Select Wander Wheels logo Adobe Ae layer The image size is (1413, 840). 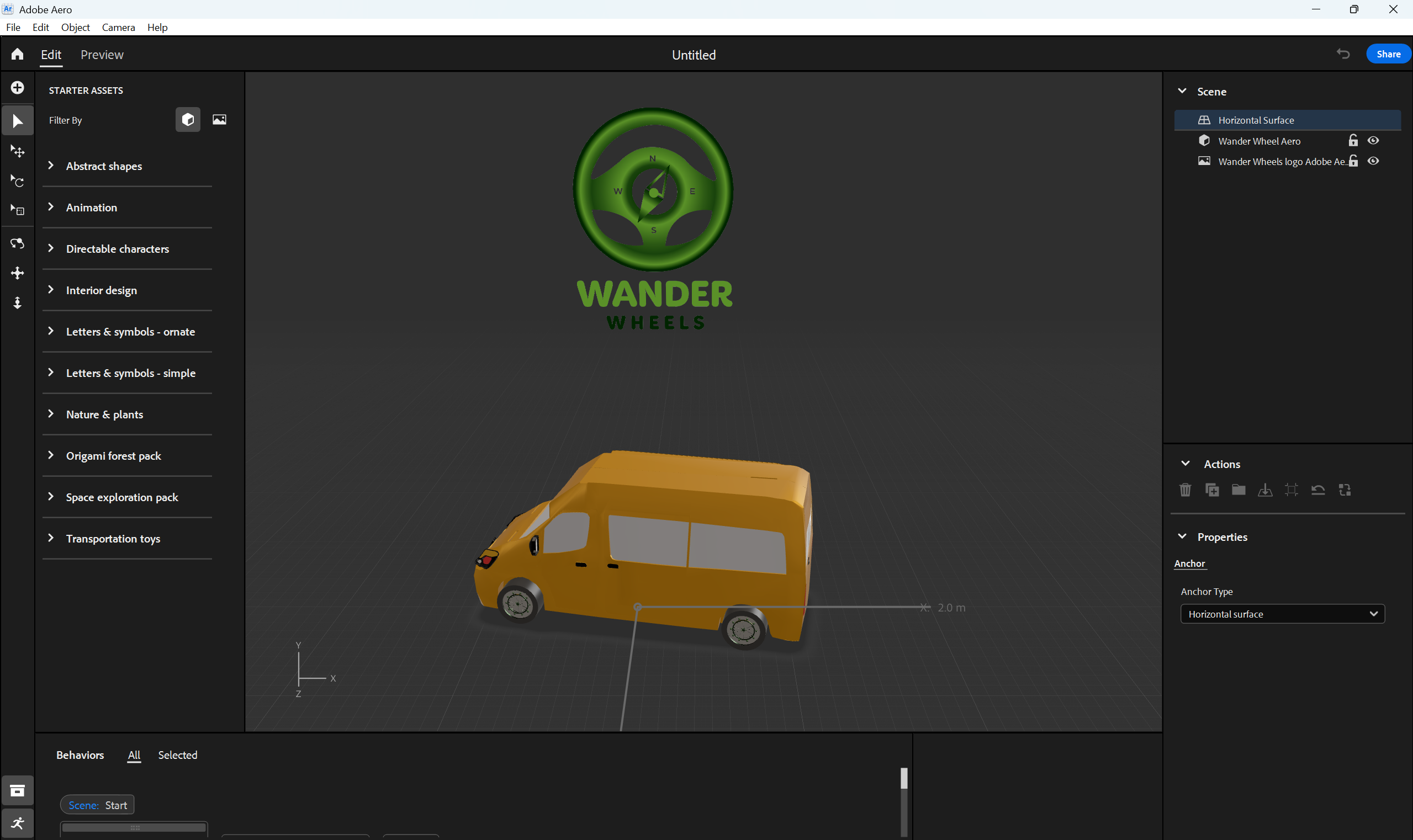[x=1287, y=161]
